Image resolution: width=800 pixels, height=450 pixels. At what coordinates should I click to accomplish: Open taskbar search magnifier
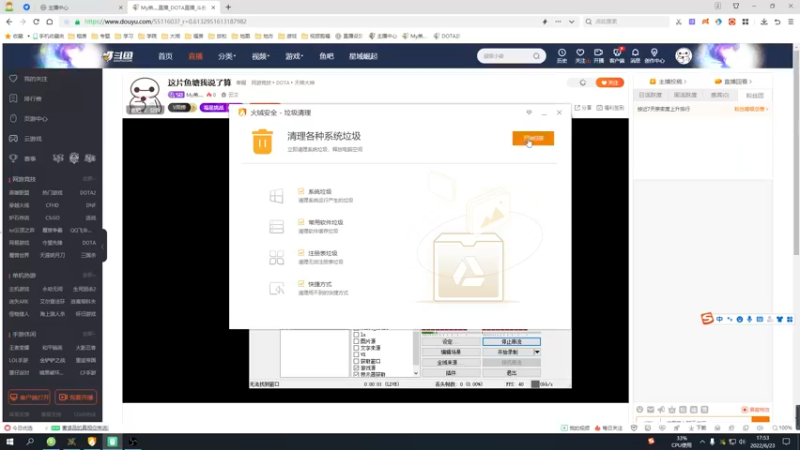coord(30,442)
